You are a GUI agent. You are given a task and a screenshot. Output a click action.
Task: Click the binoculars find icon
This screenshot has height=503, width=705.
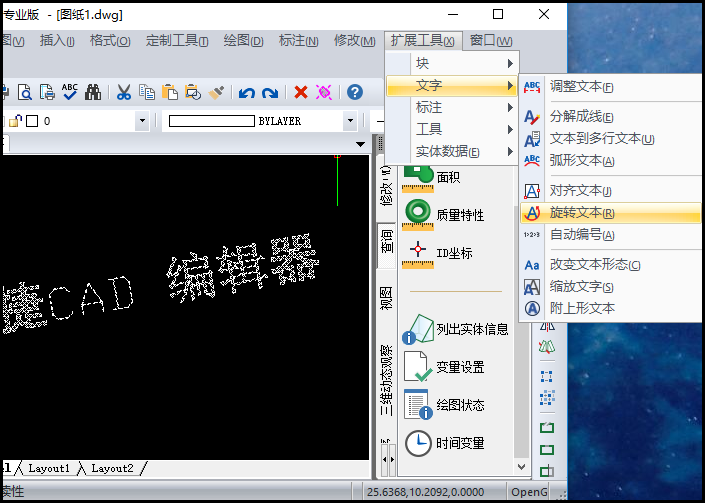click(93, 92)
